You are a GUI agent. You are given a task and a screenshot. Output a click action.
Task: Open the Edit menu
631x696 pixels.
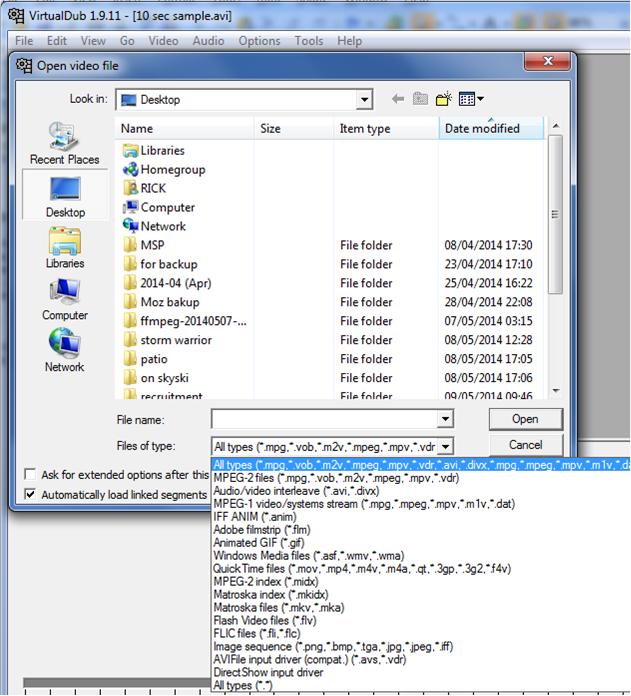pos(57,41)
